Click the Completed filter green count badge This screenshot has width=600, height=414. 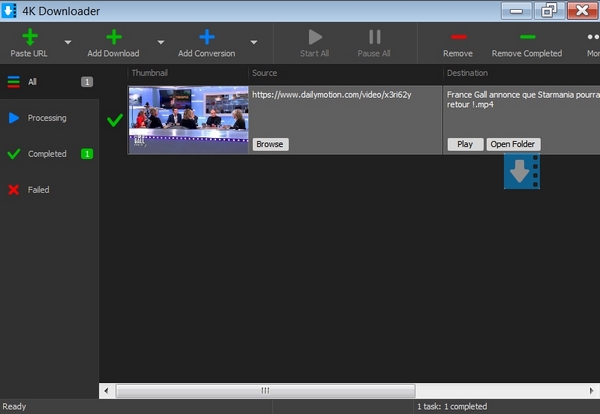tap(87, 154)
